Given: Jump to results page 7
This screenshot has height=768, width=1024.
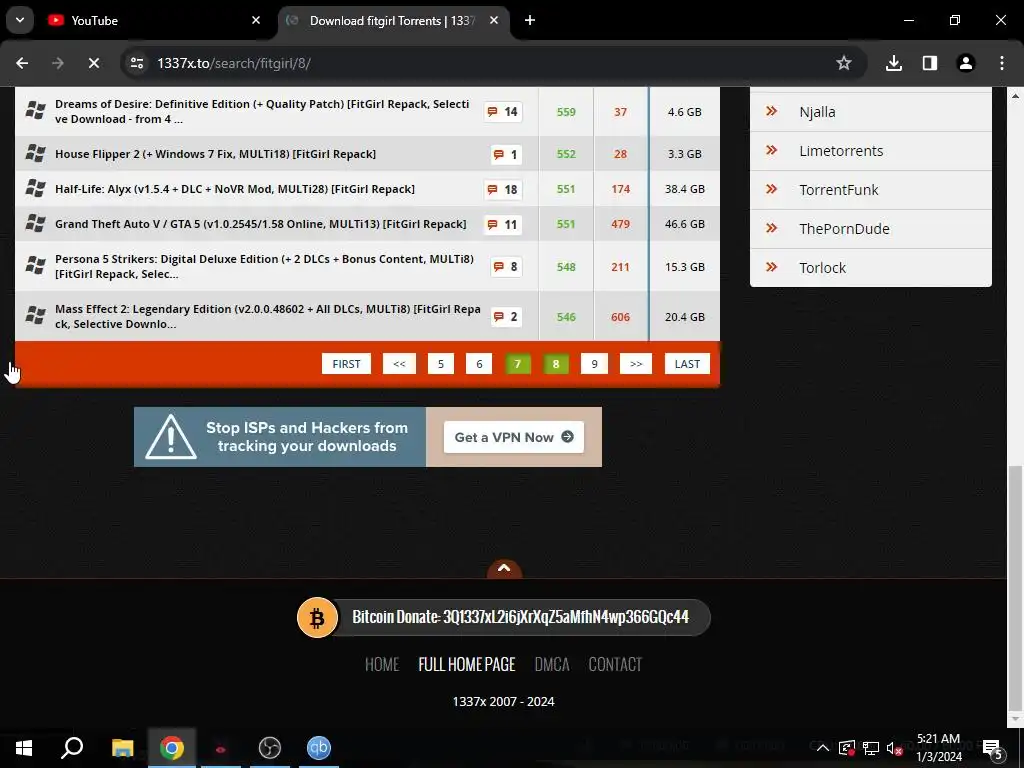Looking at the screenshot, I should tap(518, 364).
